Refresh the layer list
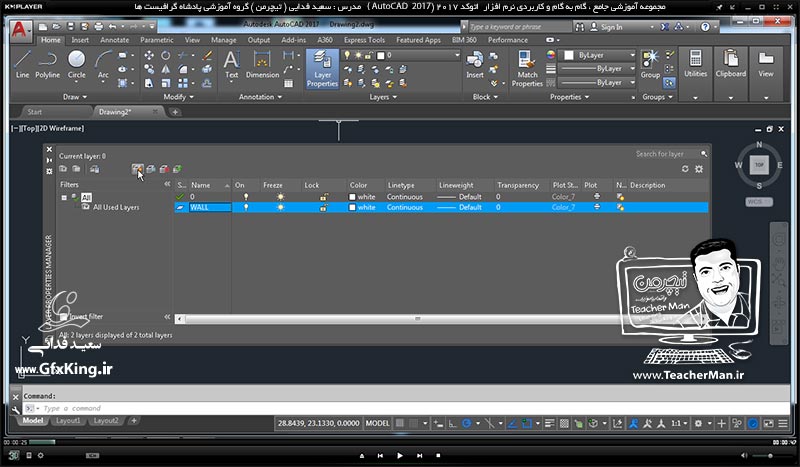The width and height of the screenshot is (800, 467). pyautogui.click(x=685, y=169)
